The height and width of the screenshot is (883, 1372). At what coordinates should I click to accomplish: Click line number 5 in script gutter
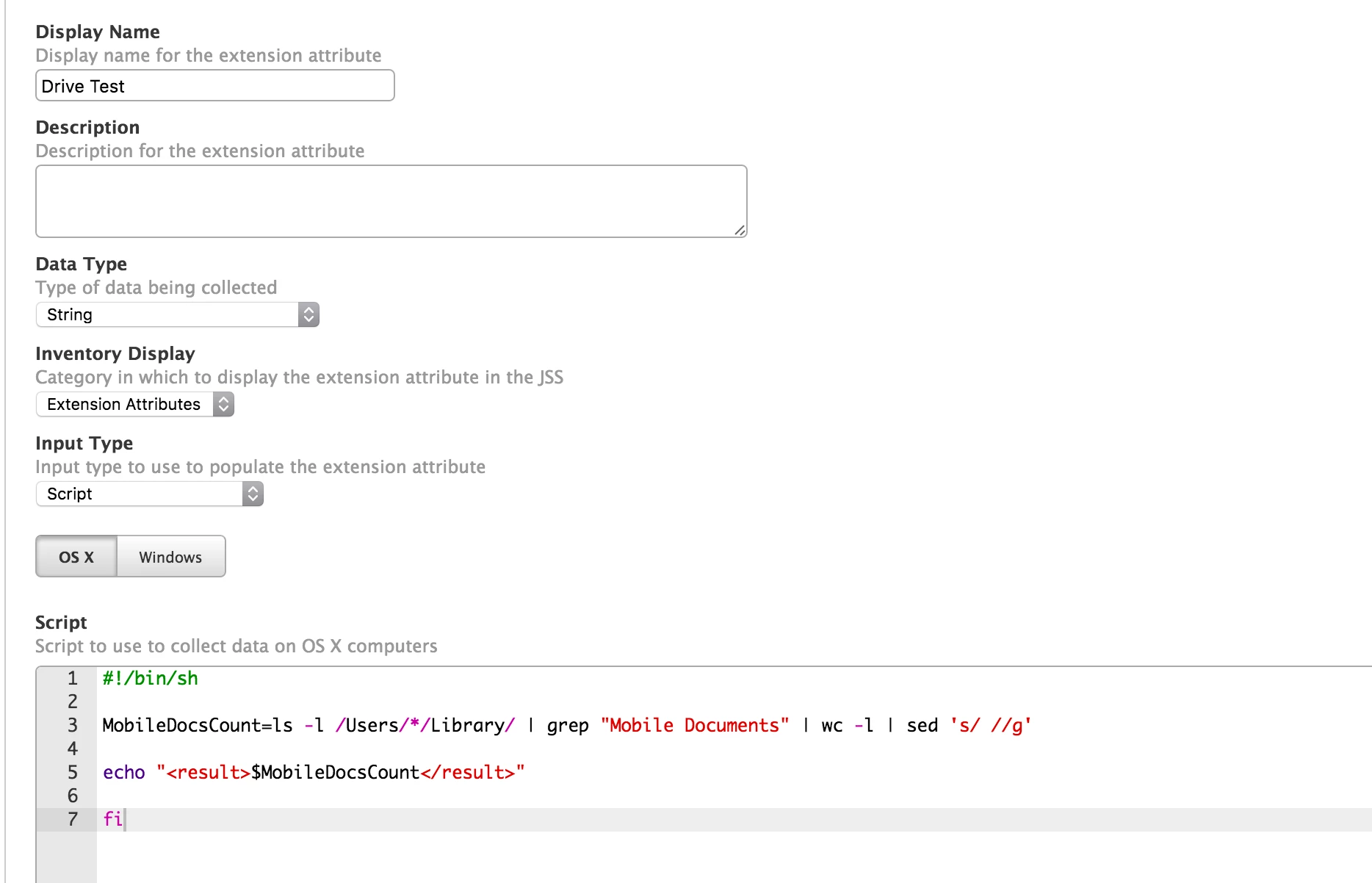[x=72, y=772]
